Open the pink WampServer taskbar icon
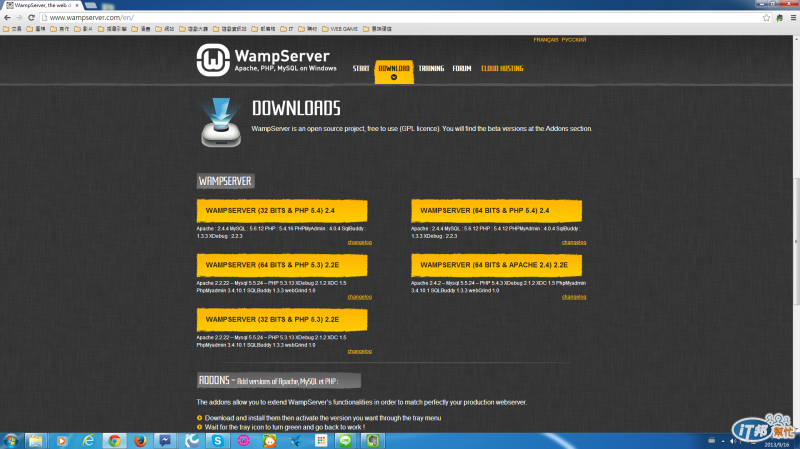Viewport: 800px width, 449px height. click(x=243, y=441)
